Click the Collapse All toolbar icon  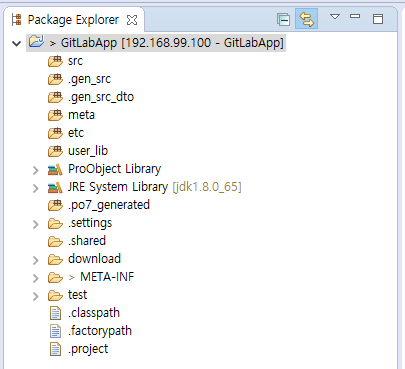(x=283, y=20)
